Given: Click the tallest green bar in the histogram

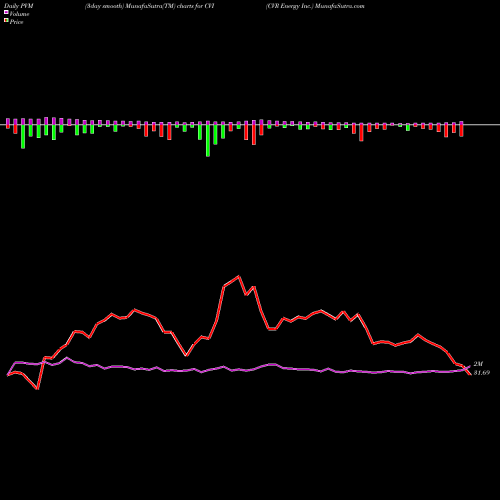Looking at the screenshot, I should (x=208, y=140).
